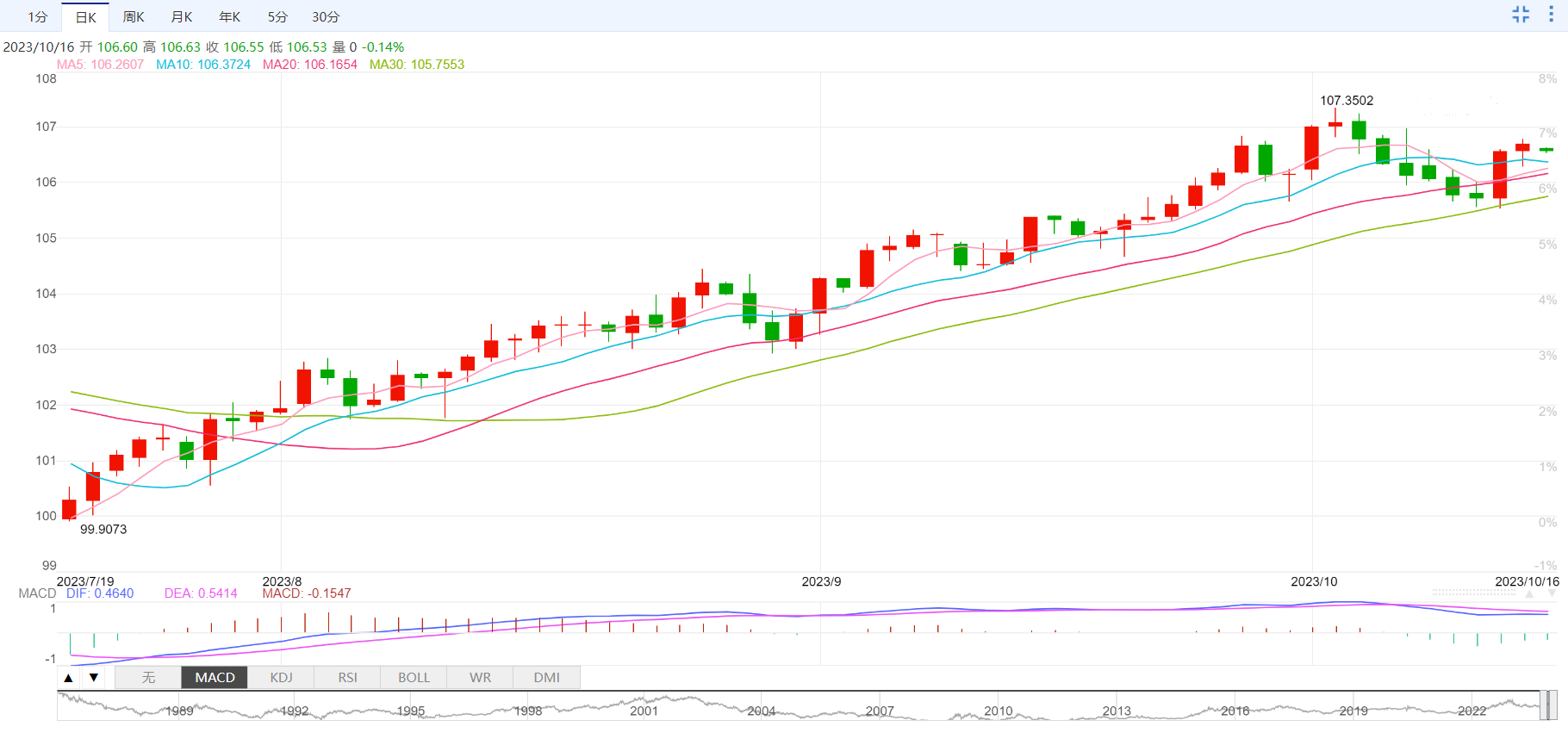Viewport: 1568px width, 739px height.
Task: Switch to the 5分 chart tab
Action: point(277,16)
